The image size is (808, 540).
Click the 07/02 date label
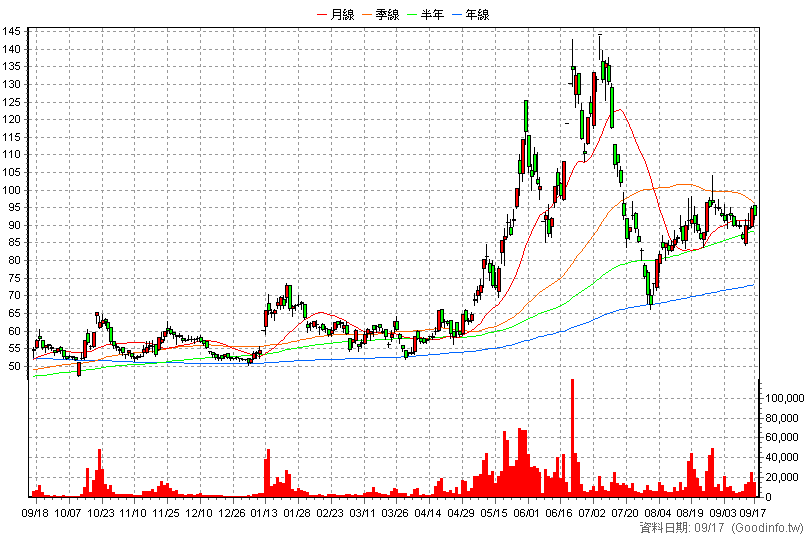(x=592, y=513)
